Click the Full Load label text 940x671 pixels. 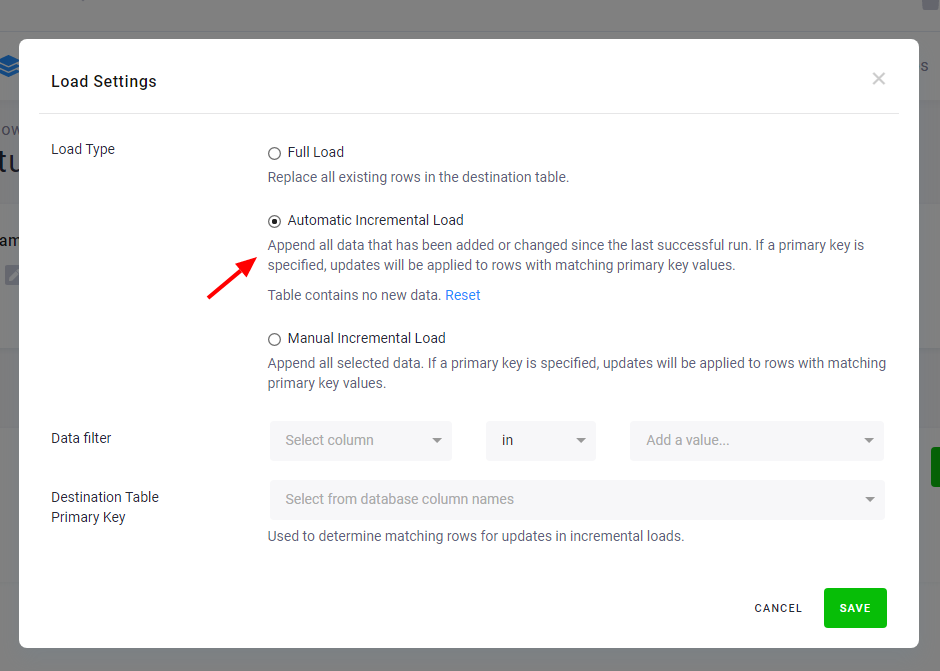click(315, 152)
